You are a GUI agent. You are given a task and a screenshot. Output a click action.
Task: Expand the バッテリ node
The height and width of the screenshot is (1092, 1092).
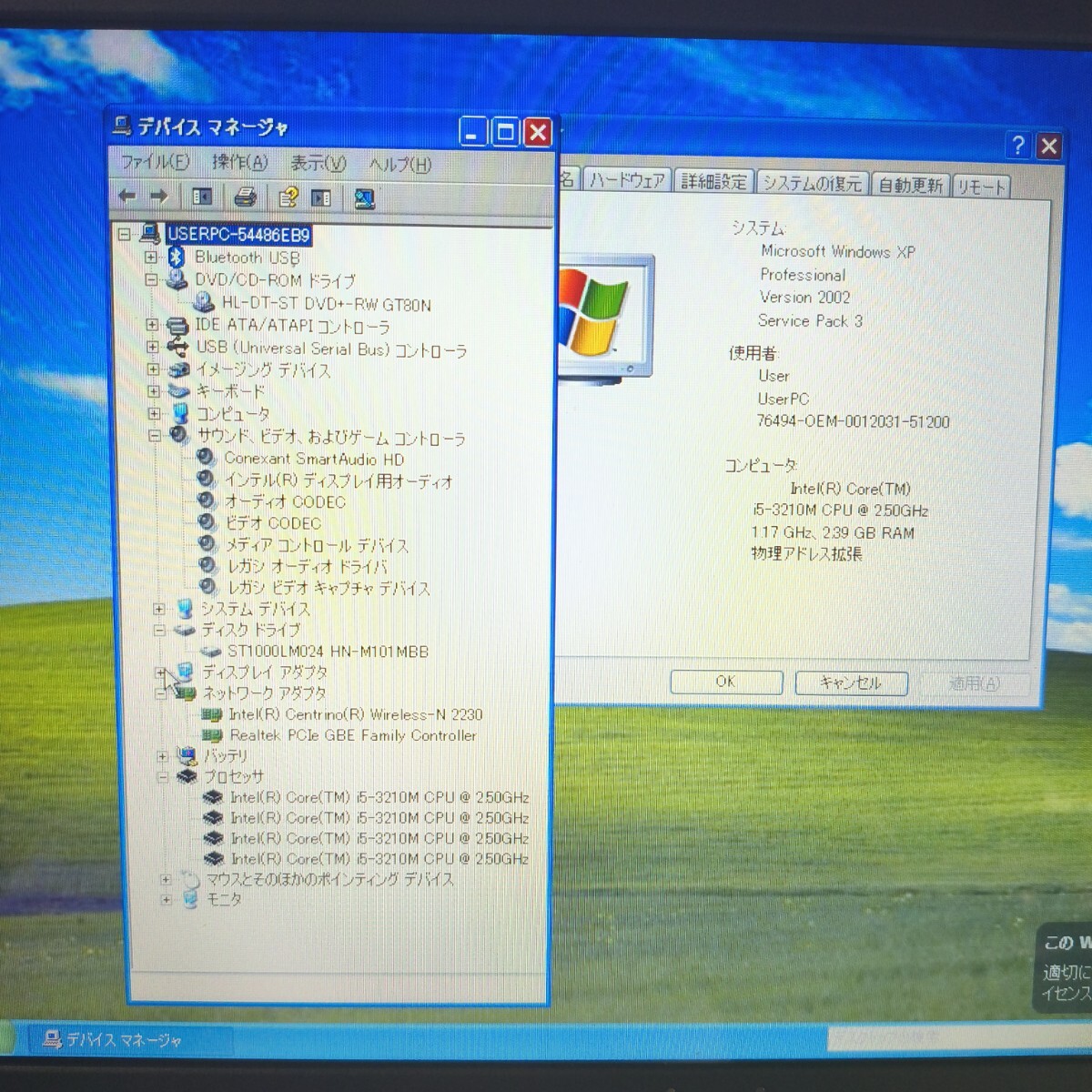point(162,756)
